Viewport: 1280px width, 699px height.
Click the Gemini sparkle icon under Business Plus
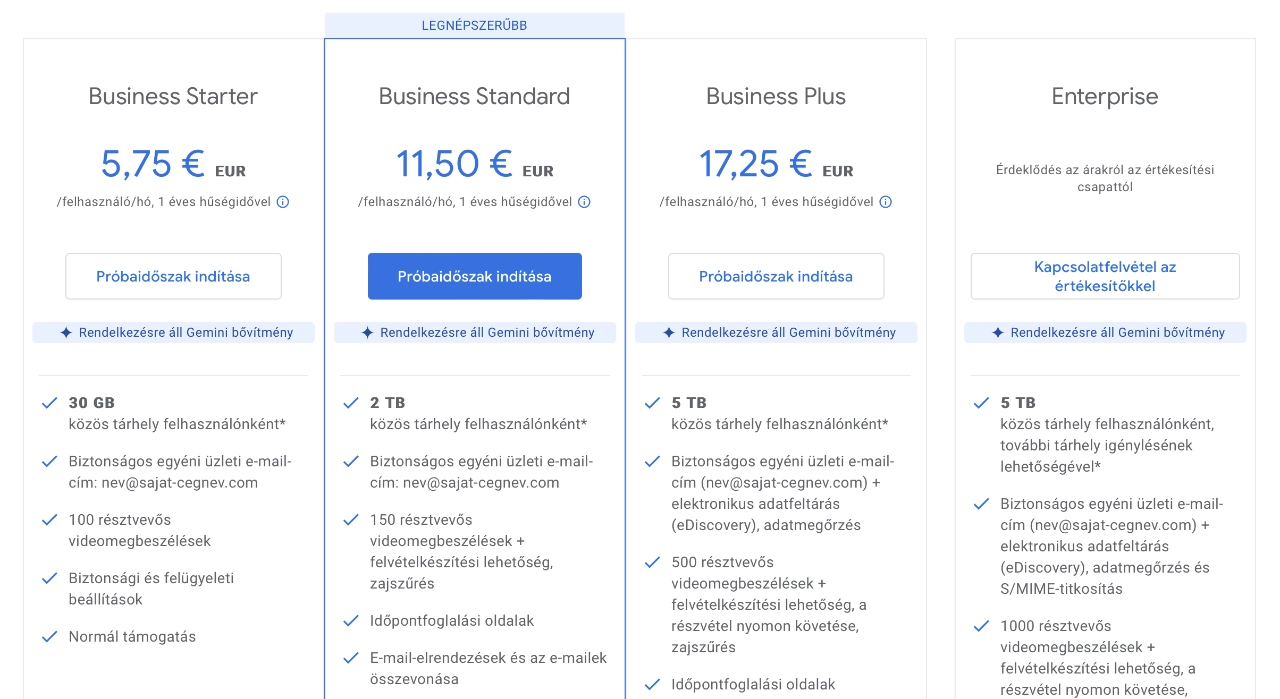(668, 332)
